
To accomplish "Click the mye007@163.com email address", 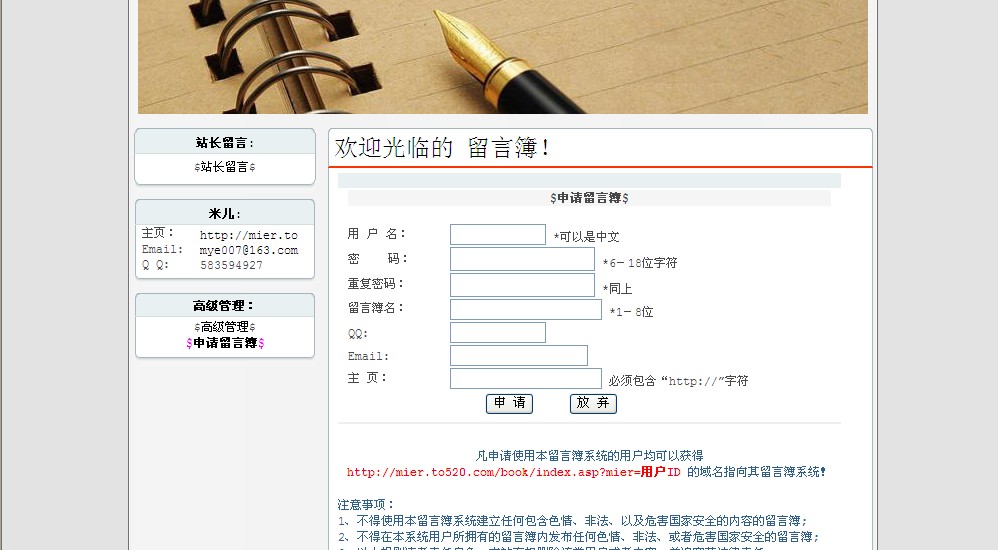I will 248,250.
